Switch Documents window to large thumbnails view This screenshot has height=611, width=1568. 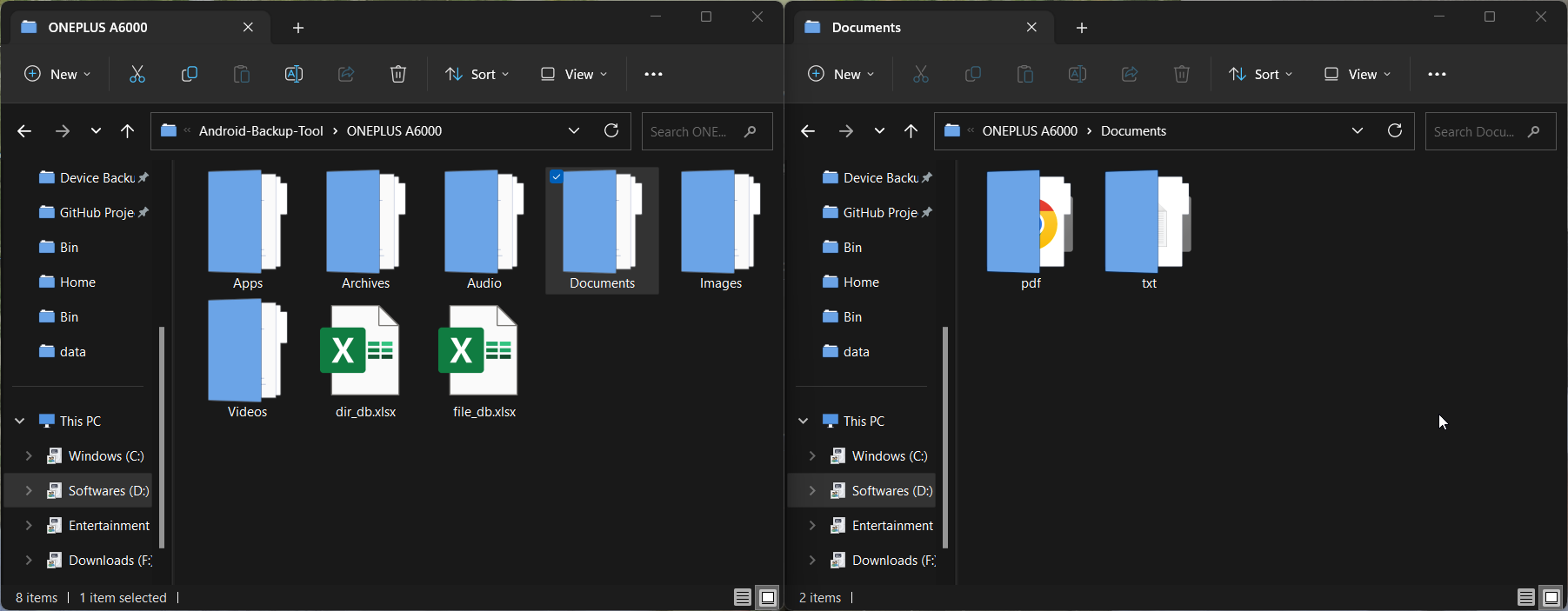1551,597
